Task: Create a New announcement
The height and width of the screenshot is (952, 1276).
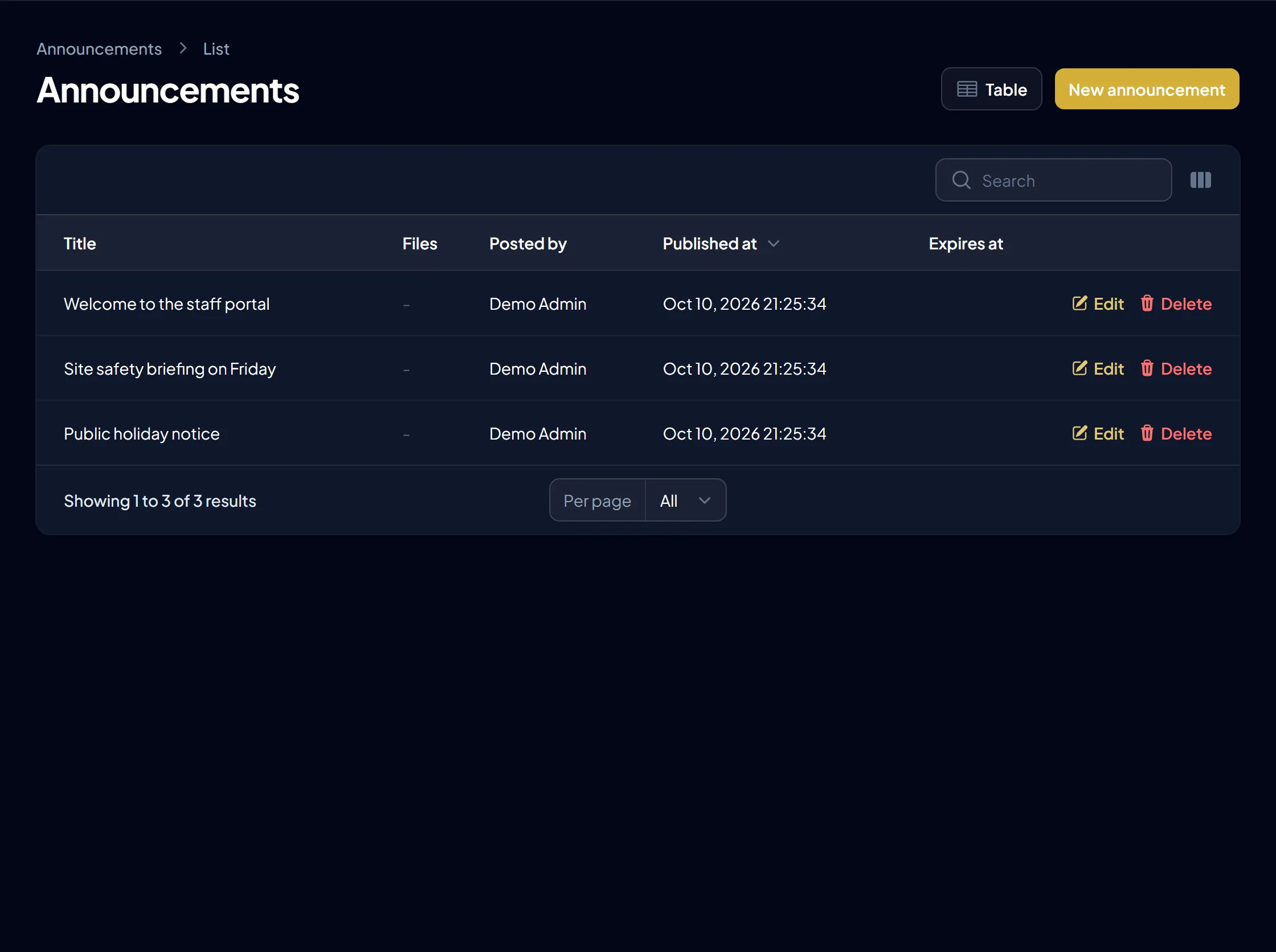Action: 1146,89
